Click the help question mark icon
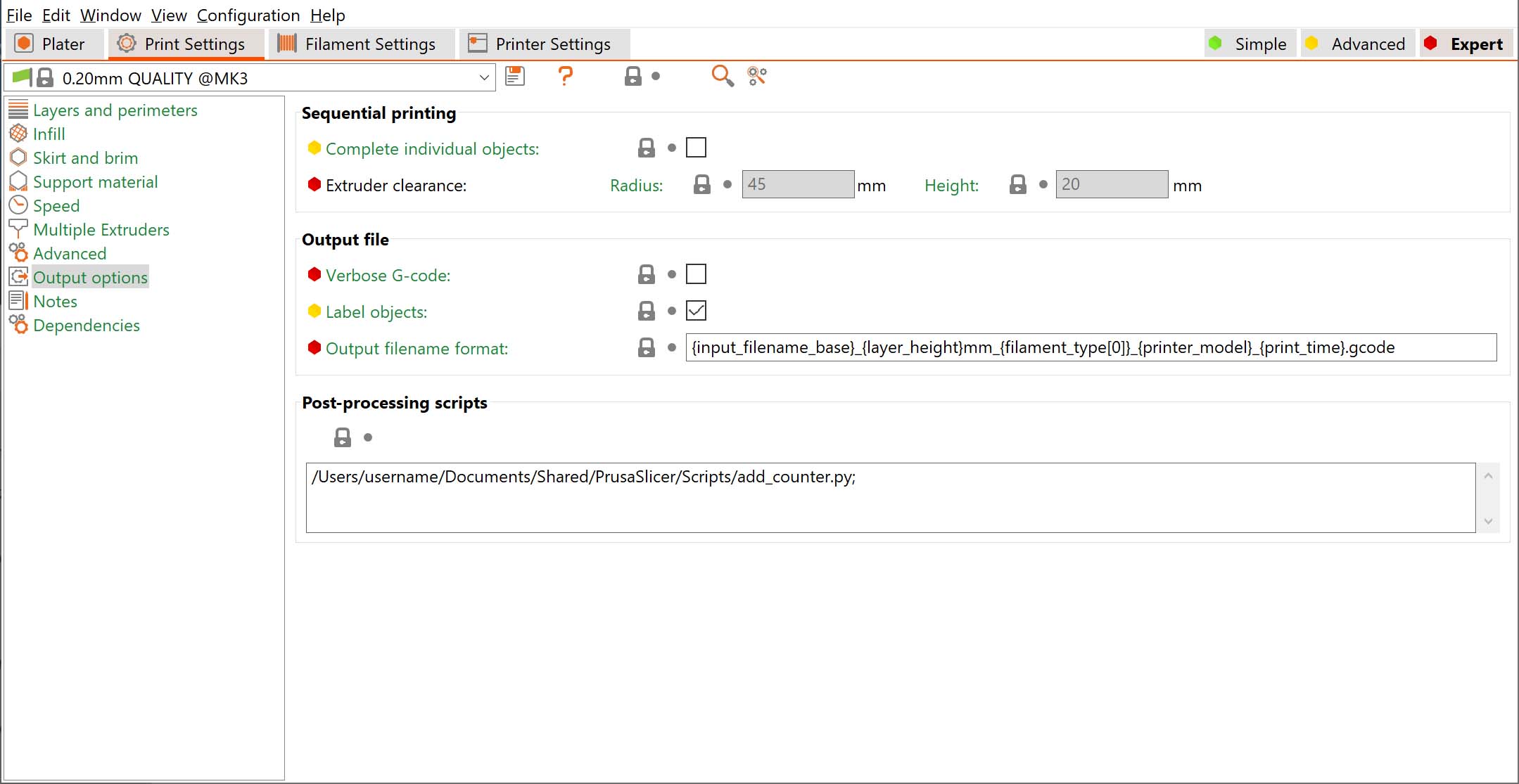This screenshot has width=1519, height=784. point(564,77)
